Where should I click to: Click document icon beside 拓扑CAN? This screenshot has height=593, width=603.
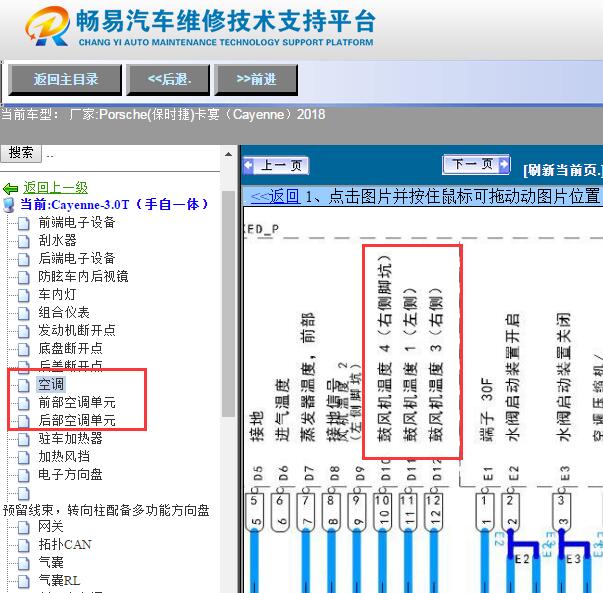tap(23, 546)
